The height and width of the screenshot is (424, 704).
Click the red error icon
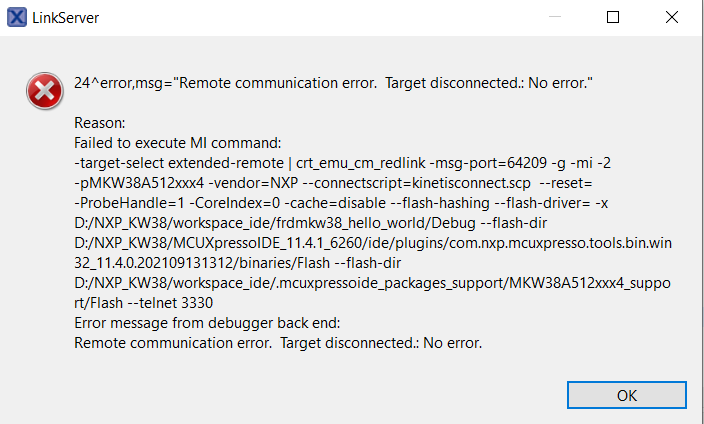[x=42, y=92]
